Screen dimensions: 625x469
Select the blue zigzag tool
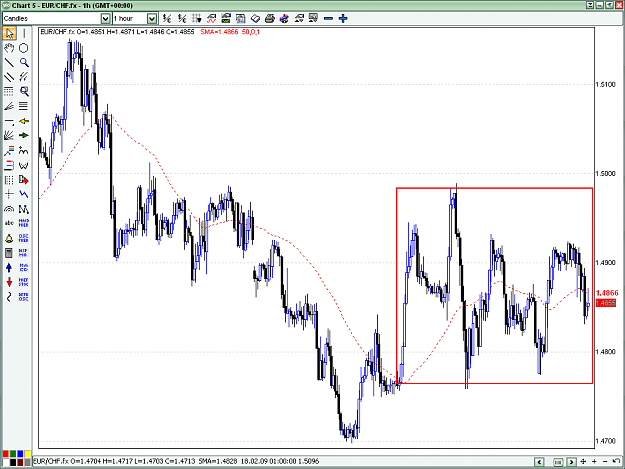click(24, 194)
